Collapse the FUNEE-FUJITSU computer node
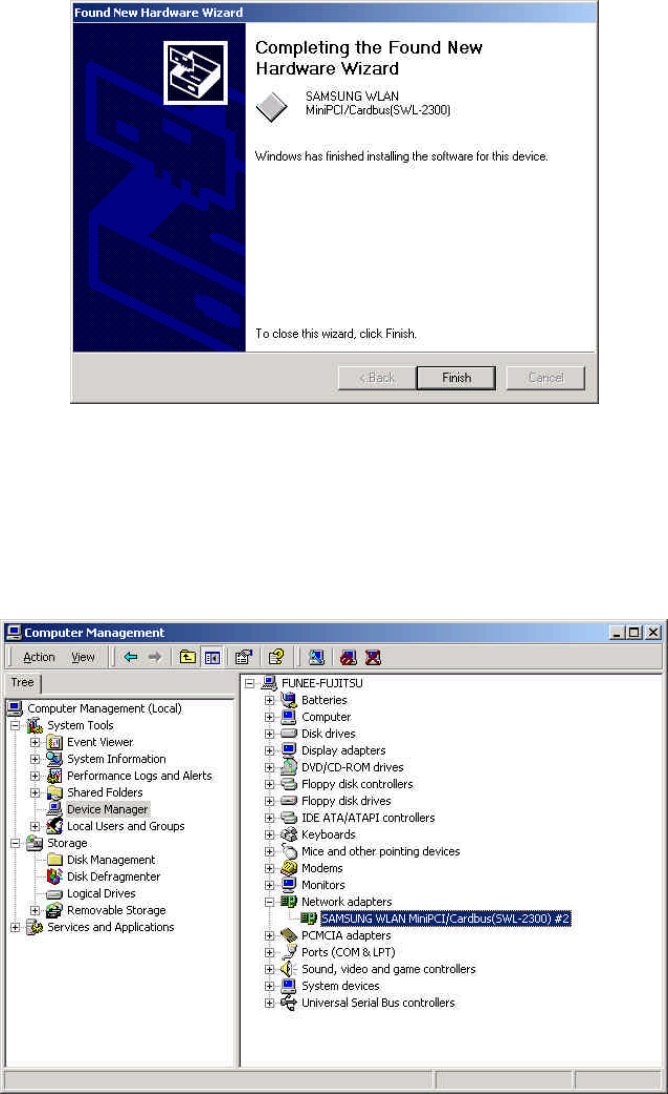 point(250,684)
